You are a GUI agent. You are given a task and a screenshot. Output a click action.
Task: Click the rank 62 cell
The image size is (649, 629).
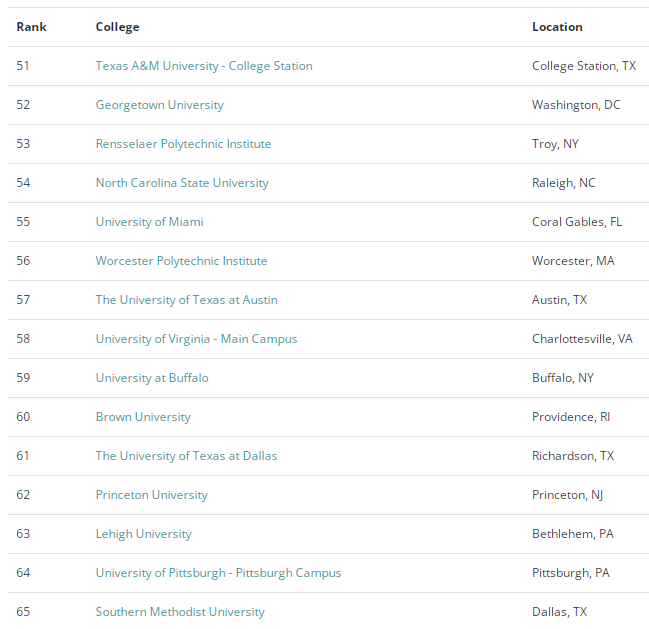(23, 495)
